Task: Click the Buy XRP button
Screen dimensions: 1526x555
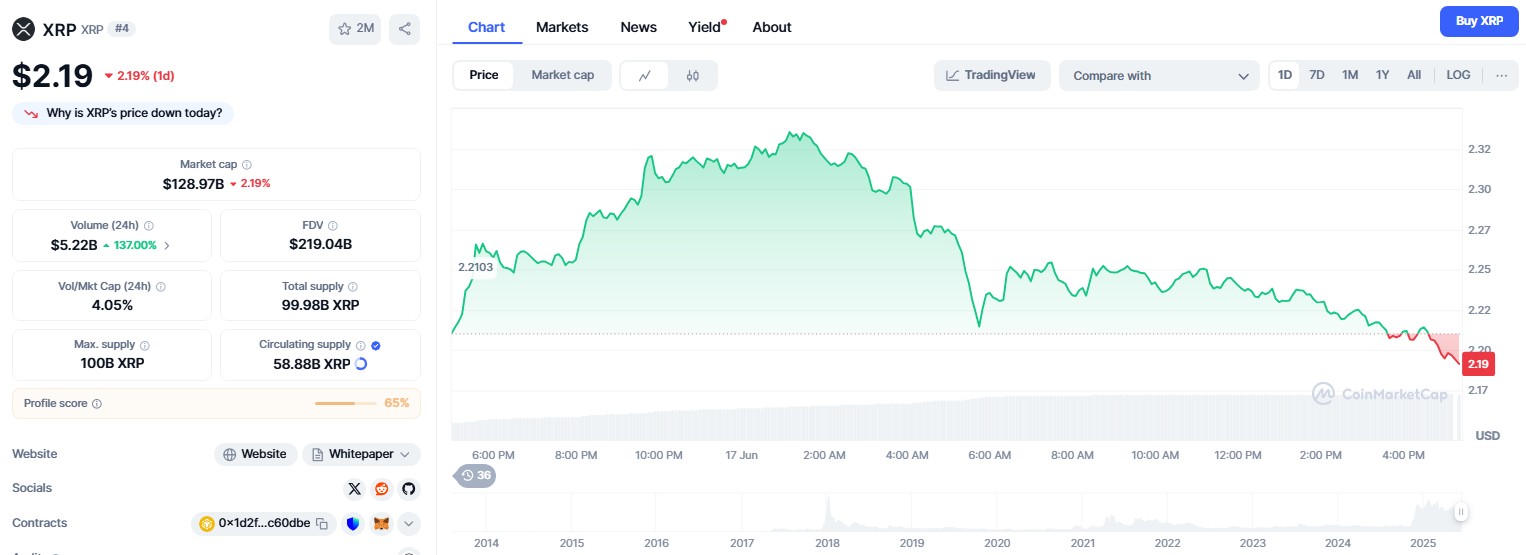Action: [x=1479, y=21]
